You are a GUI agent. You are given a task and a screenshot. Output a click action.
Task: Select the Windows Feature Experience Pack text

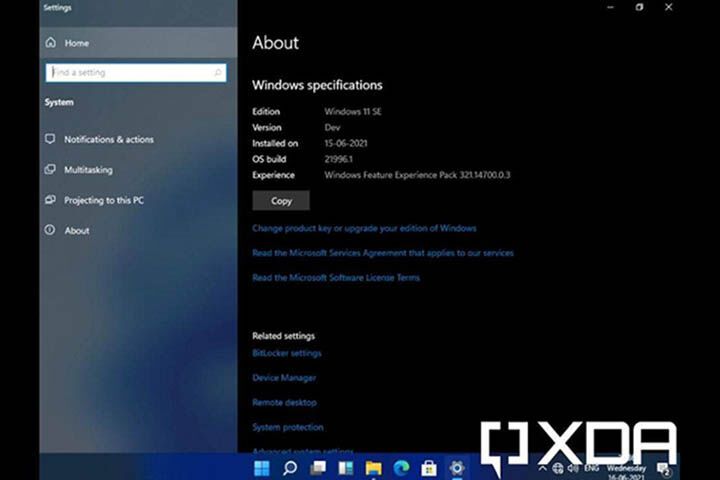417,175
